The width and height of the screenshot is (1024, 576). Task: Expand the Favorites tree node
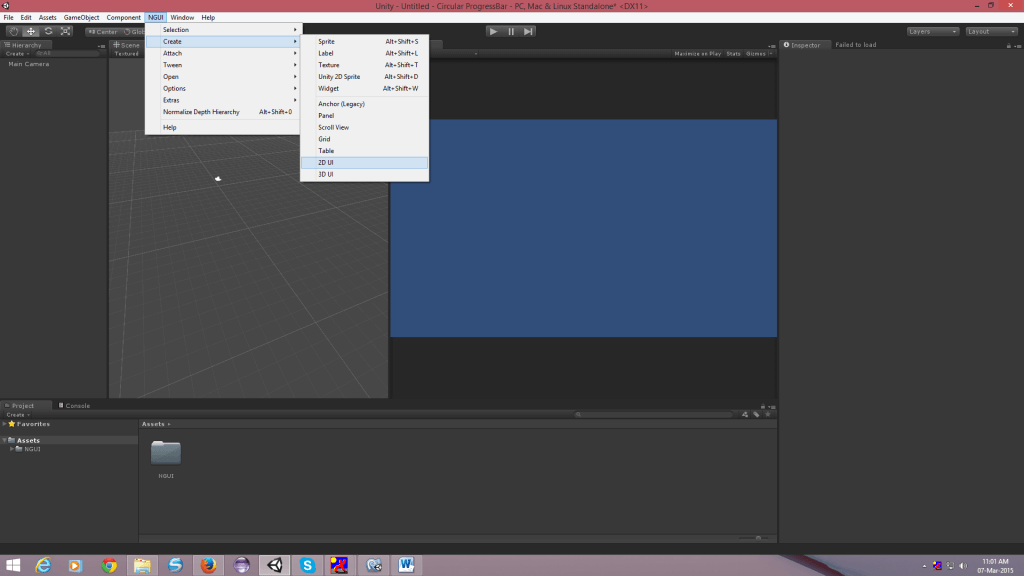click(x=5, y=424)
